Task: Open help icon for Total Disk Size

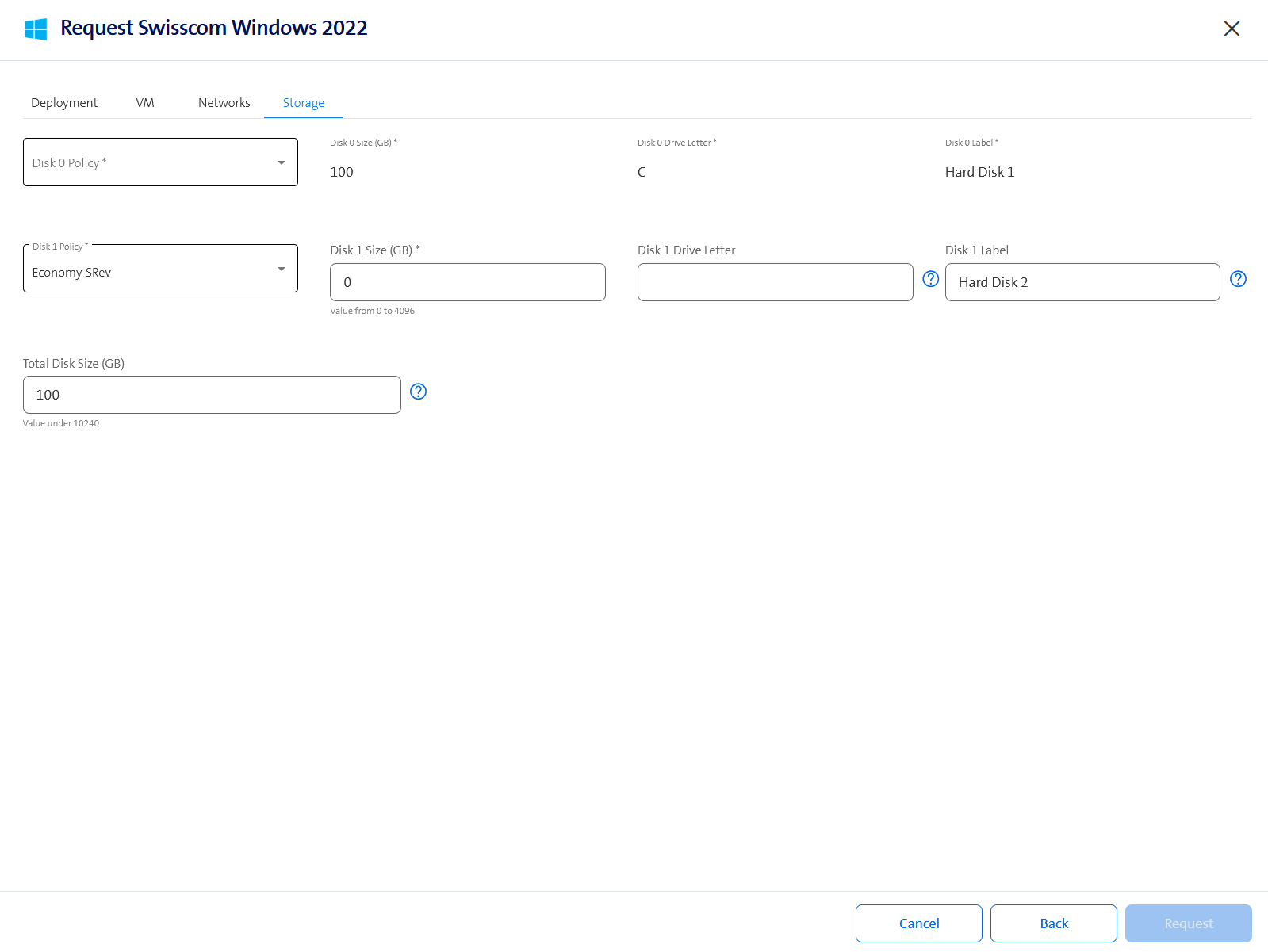Action: point(419,392)
